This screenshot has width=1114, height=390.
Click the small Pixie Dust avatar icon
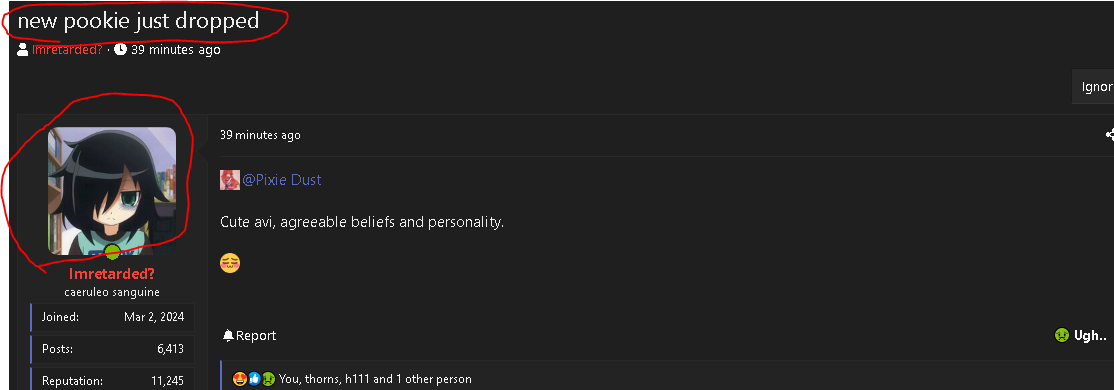click(229, 180)
